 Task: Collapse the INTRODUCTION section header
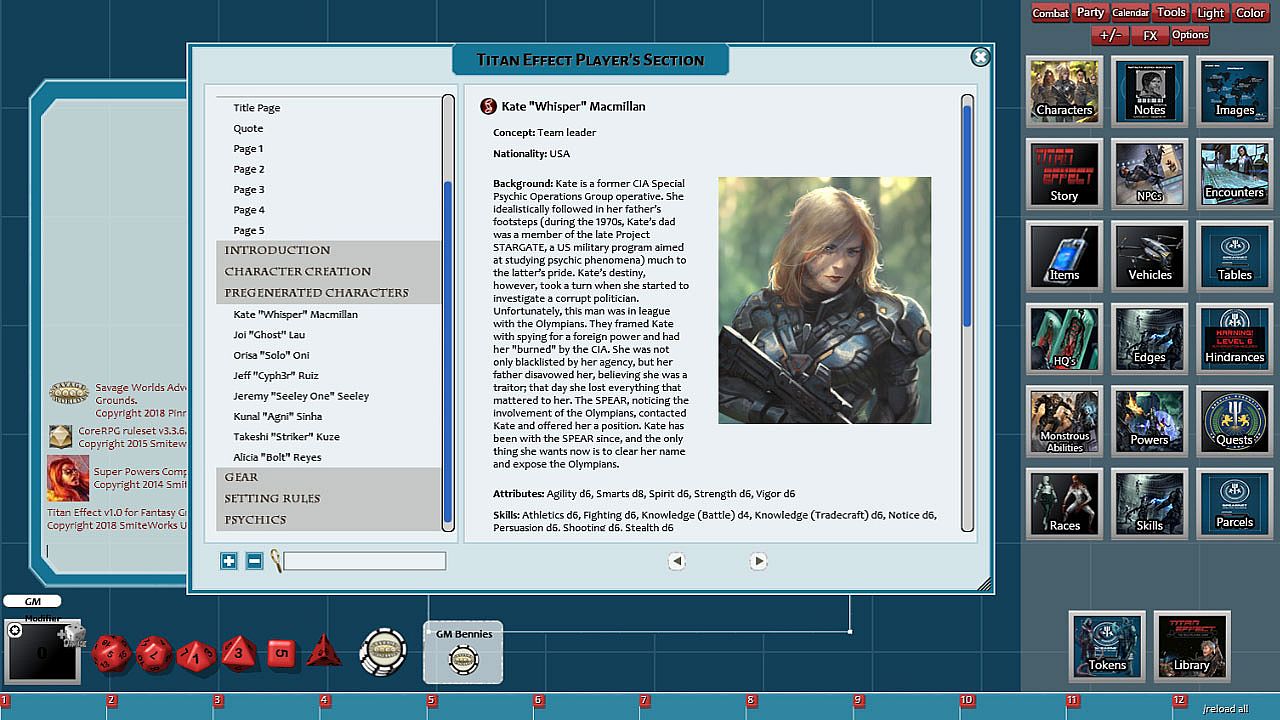[328, 250]
